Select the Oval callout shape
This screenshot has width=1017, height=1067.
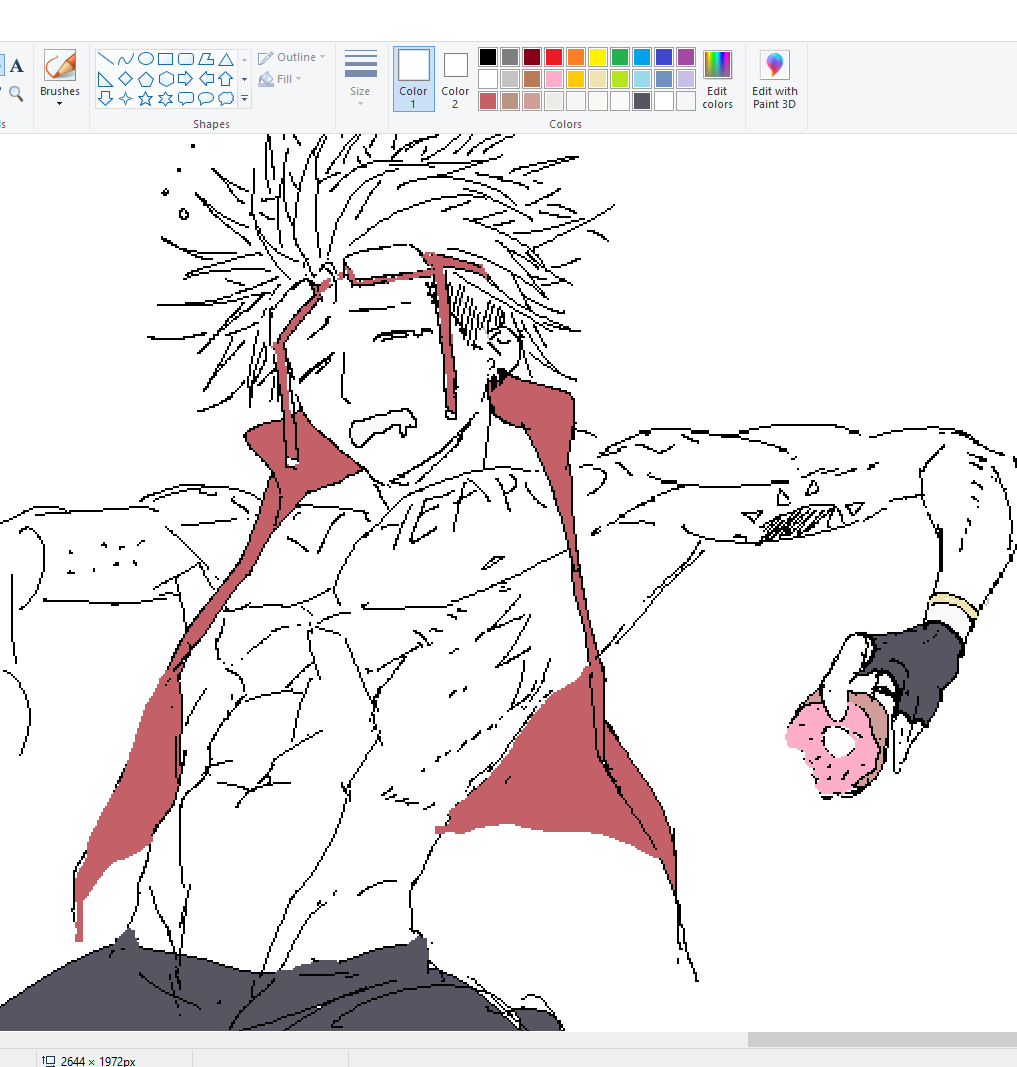tap(205, 99)
